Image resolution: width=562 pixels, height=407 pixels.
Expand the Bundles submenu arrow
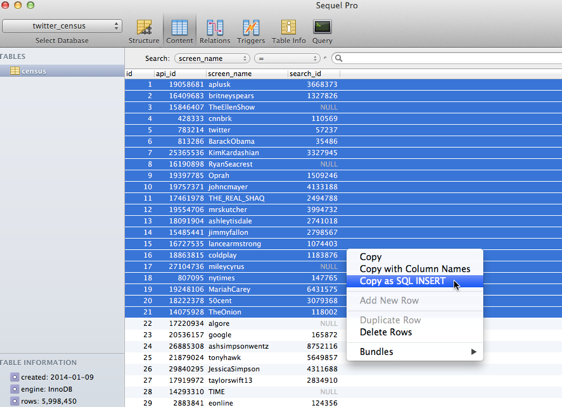pyautogui.click(x=473, y=351)
